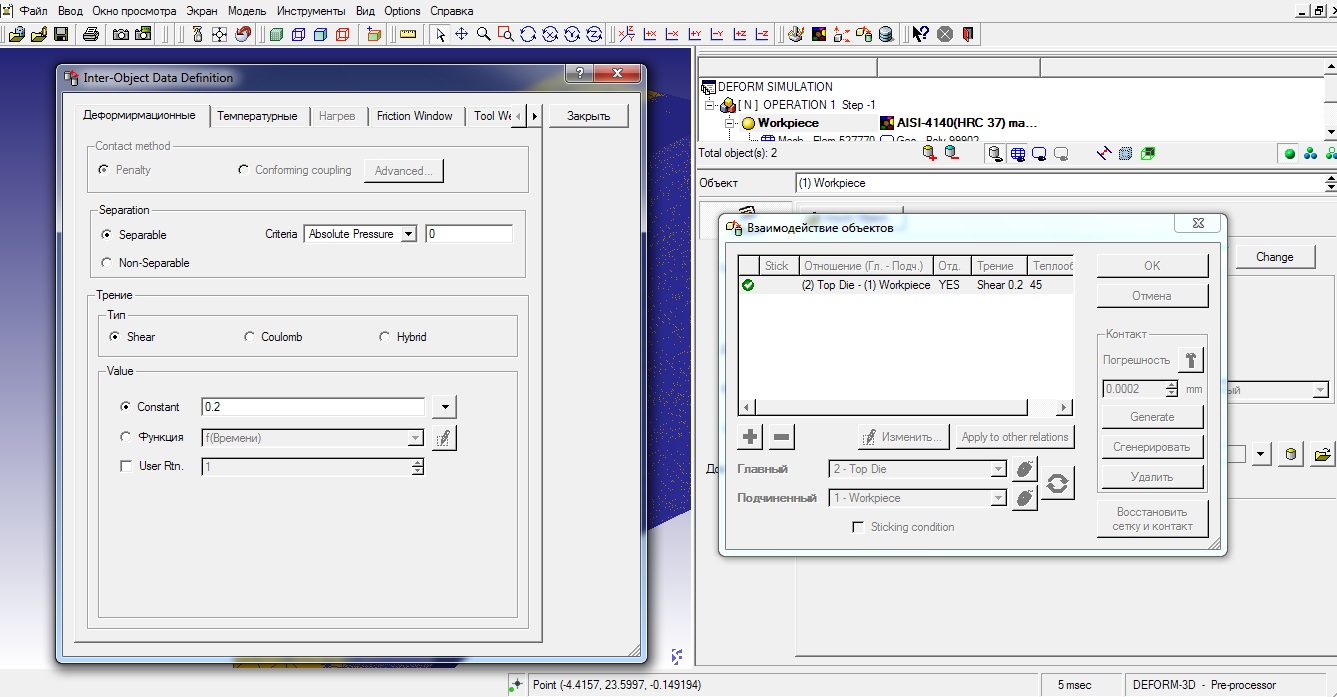Viewport: 1337px width, 697px height.
Task: Click the rotate about X icon
Action: 550,34
